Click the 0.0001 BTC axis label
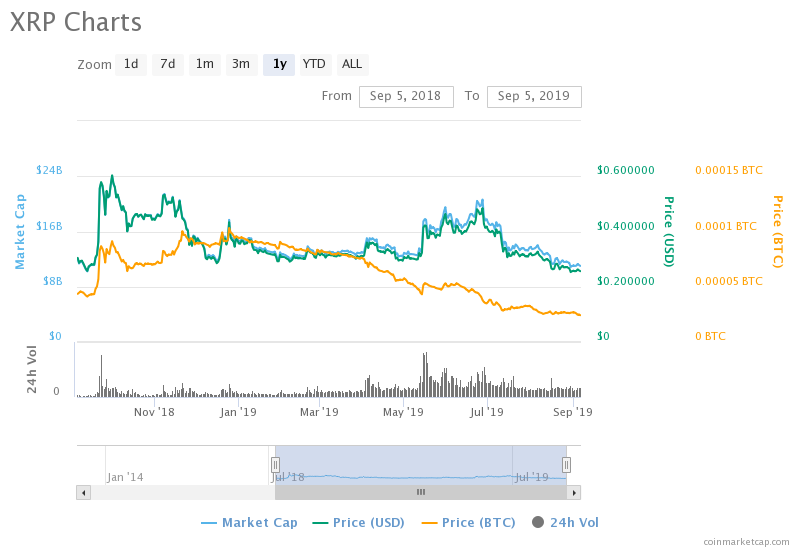The height and width of the screenshot is (550, 800). pos(726,226)
